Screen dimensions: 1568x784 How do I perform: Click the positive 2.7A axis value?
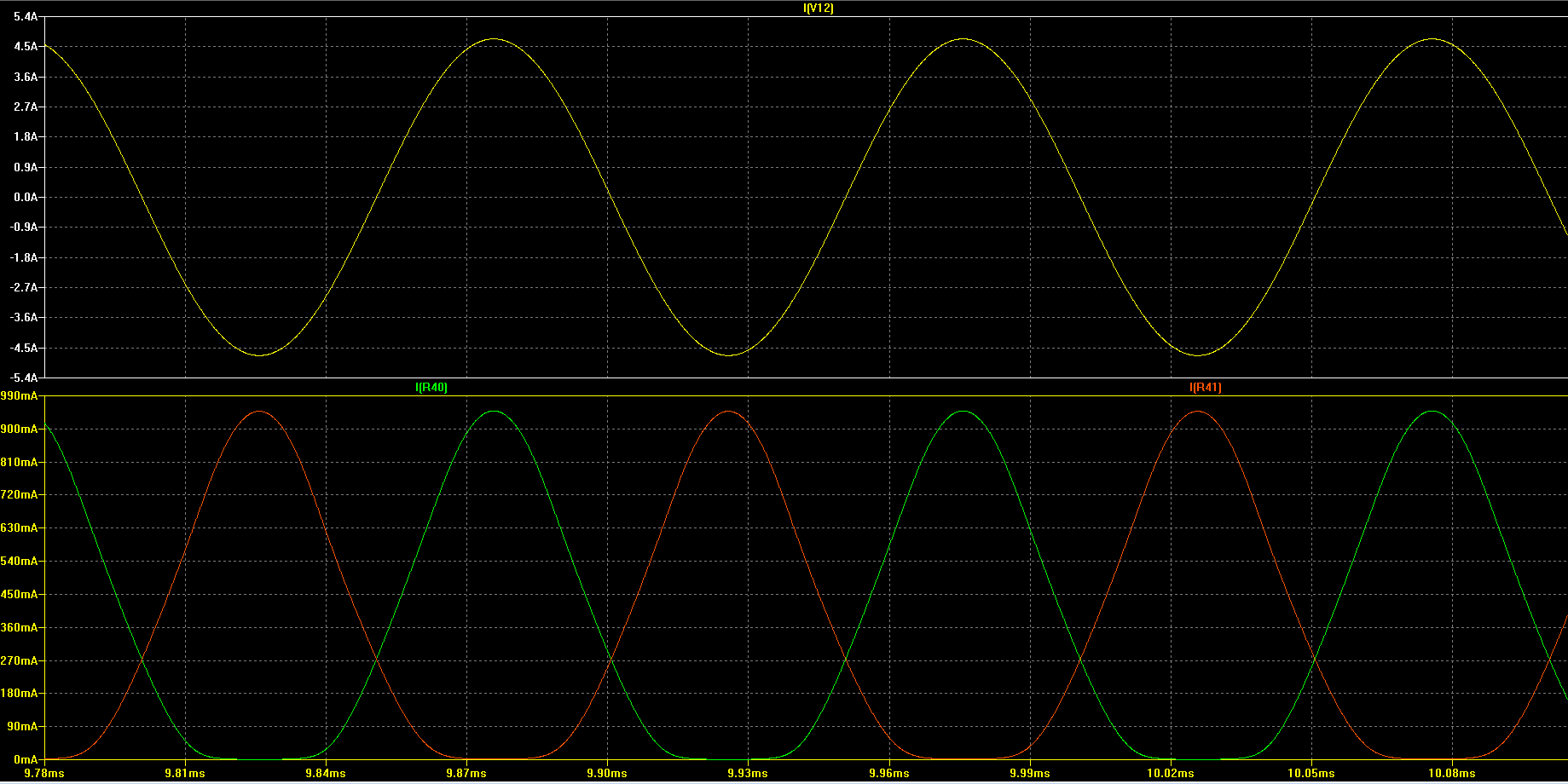(26, 107)
